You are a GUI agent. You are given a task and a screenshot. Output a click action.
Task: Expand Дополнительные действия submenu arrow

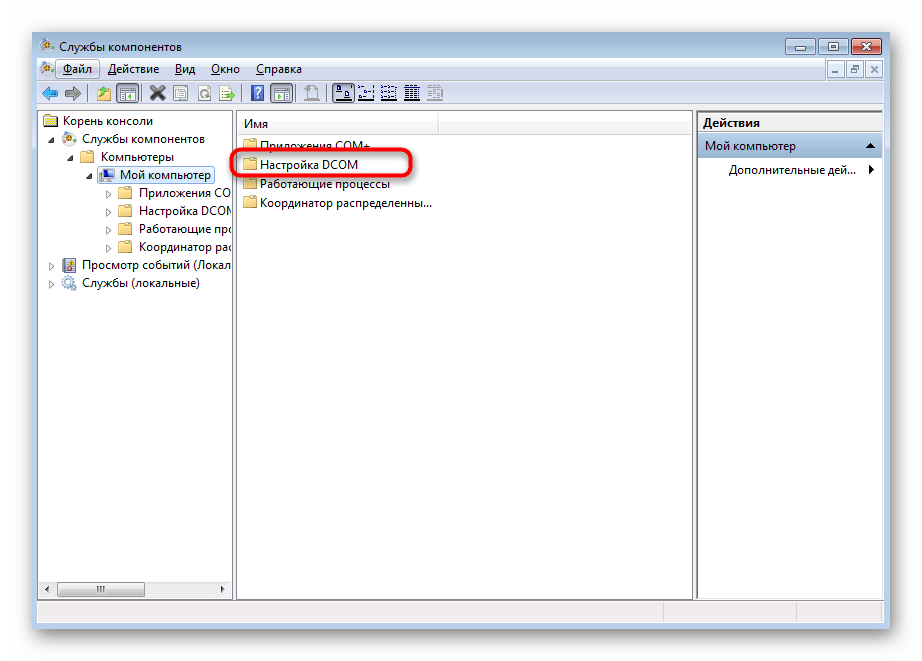(x=871, y=170)
